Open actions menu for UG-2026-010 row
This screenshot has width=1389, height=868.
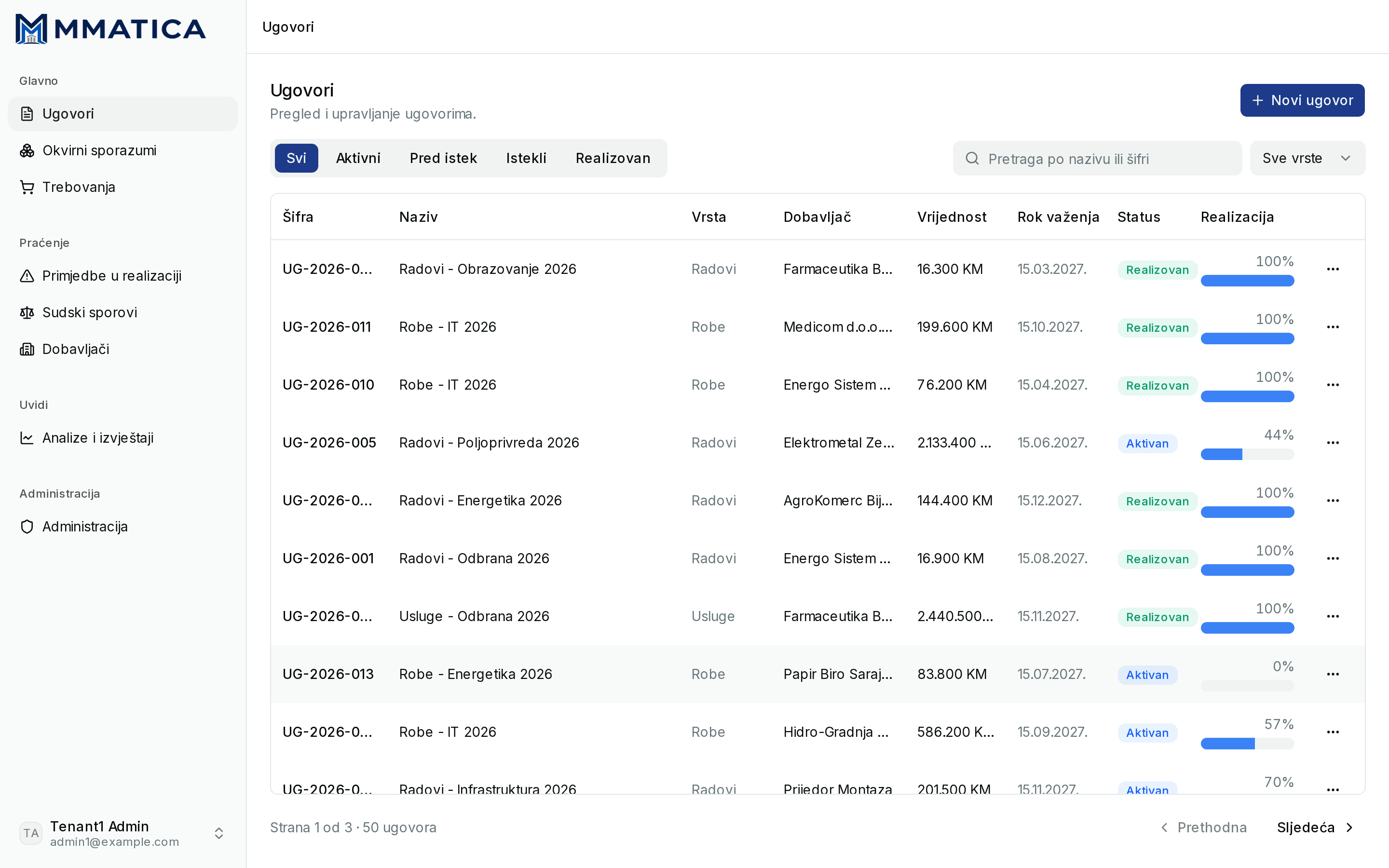click(x=1333, y=385)
